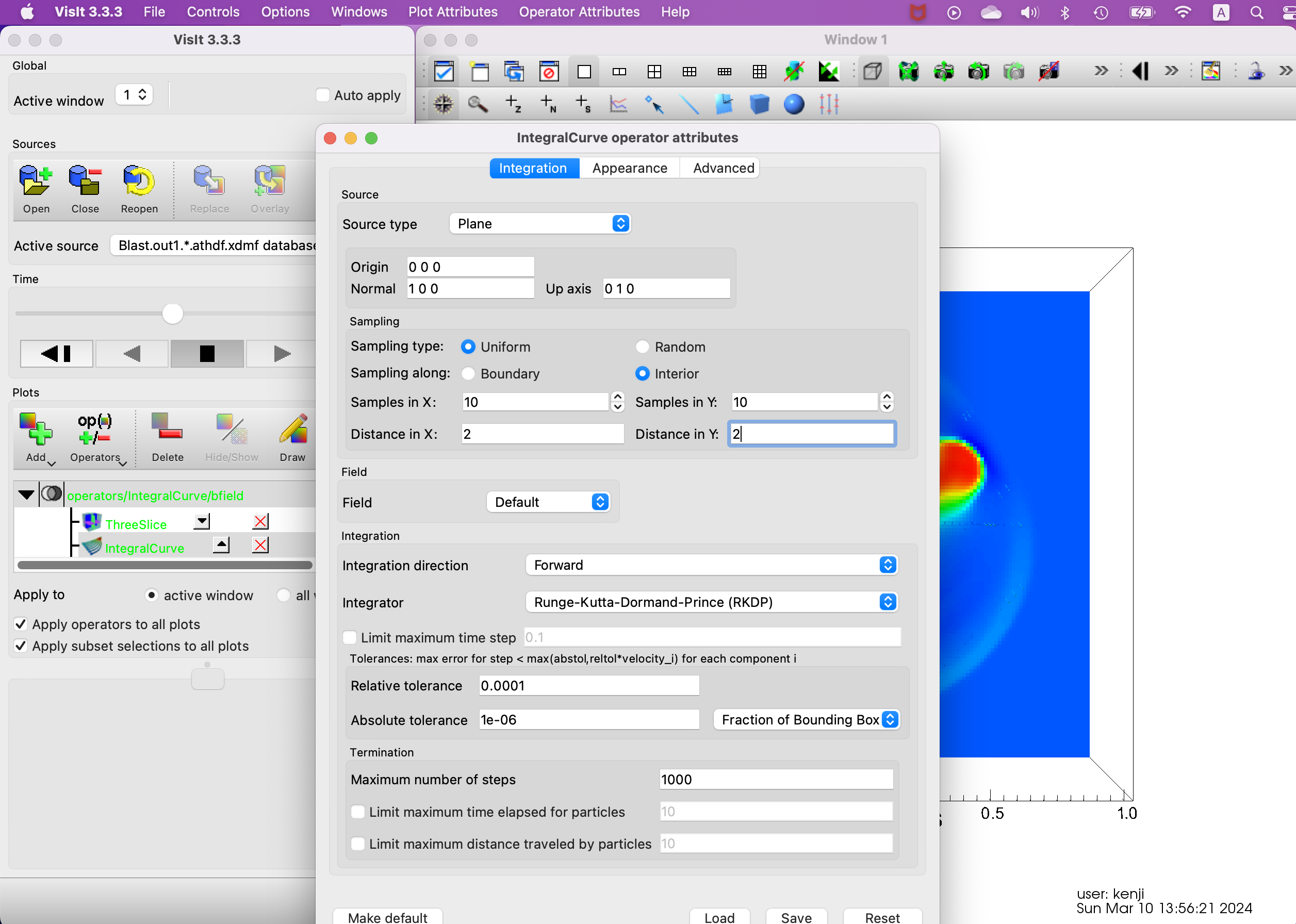Uncheck Apply subset selections to all plots
Image resolution: width=1296 pixels, height=924 pixels.
pyautogui.click(x=21, y=646)
